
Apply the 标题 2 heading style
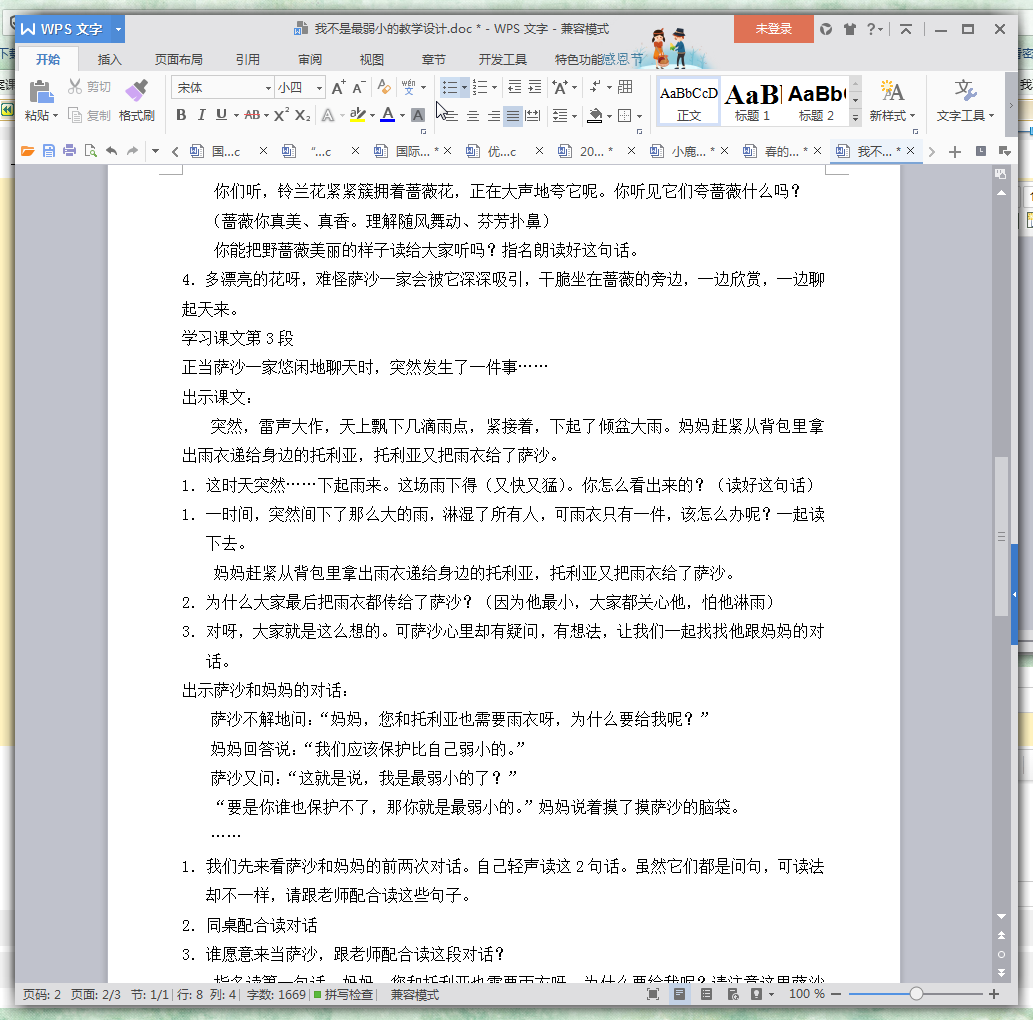coord(817,102)
